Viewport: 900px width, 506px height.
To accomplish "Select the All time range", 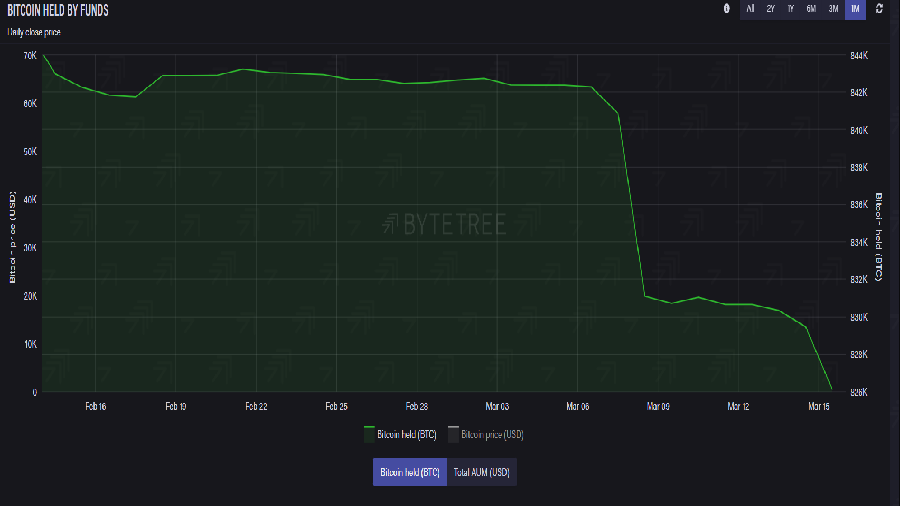I will (x=750, y=9).
